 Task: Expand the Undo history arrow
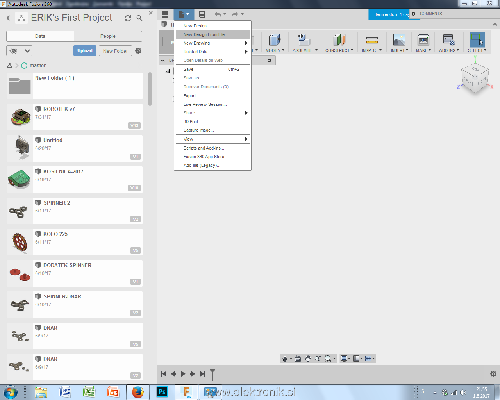click(224, 14)
